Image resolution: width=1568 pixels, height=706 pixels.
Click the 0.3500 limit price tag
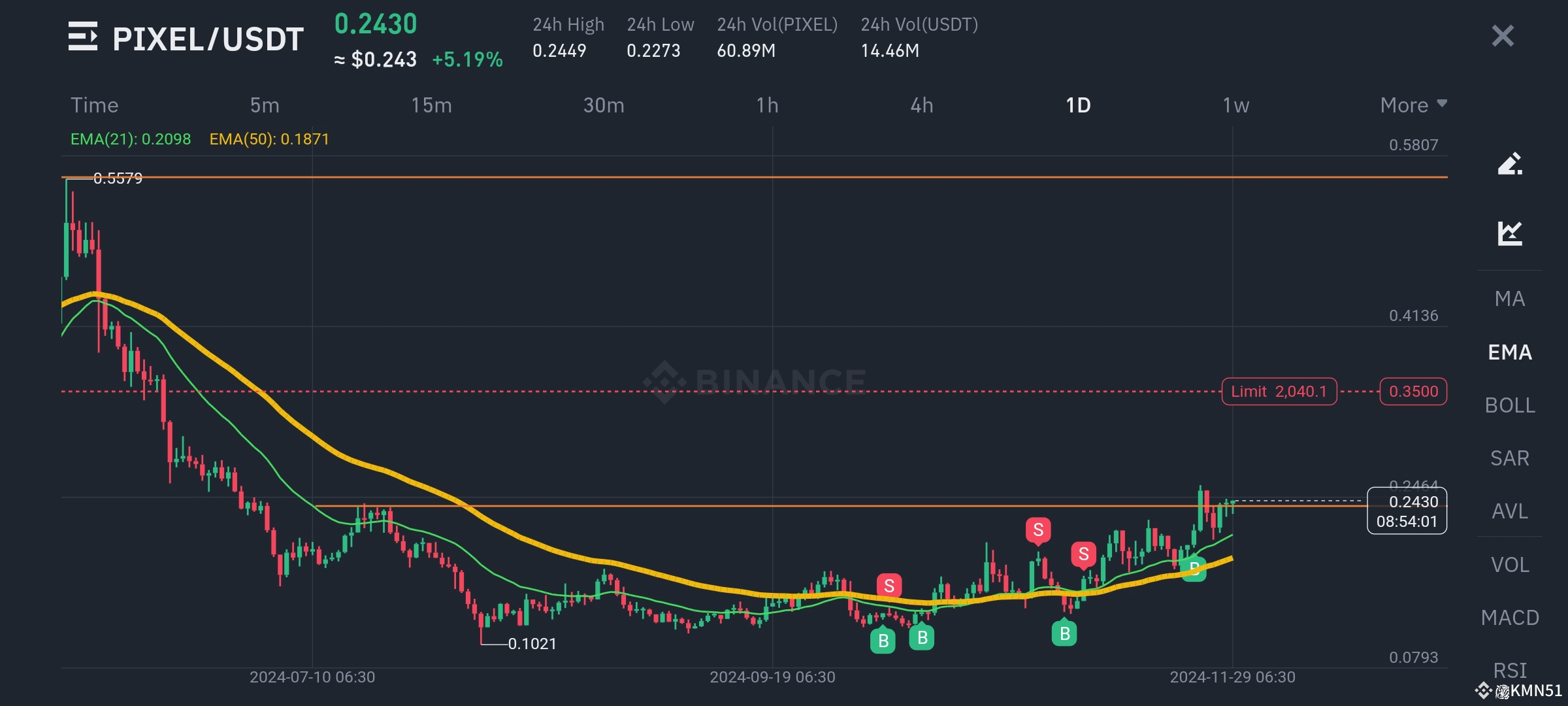(1413, 391)
